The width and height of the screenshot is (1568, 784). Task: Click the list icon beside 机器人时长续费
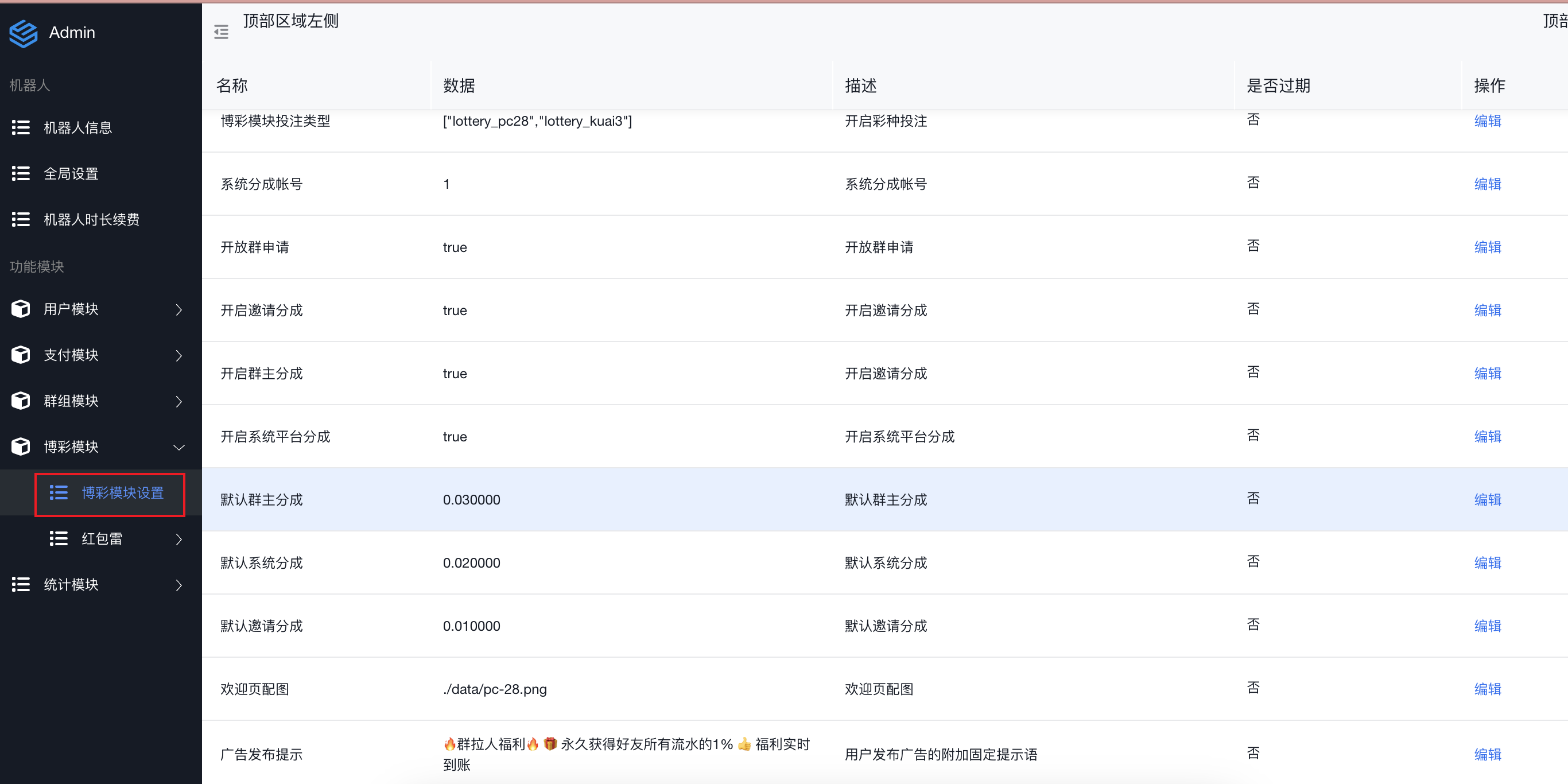pyautogui.click(x=21, y=219)
